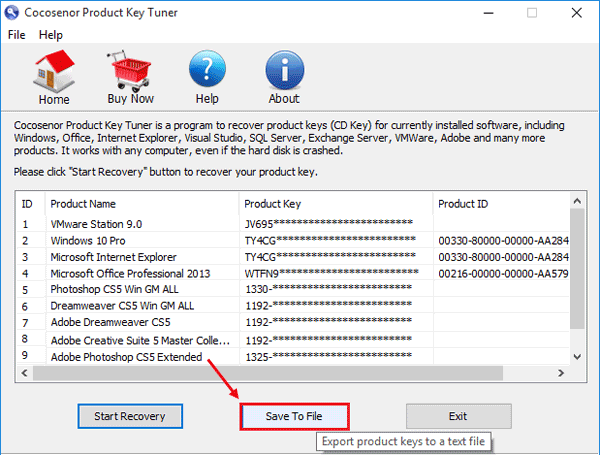Select Dreamweaver CS5 Win GM ALL row
This screenshot has width=600, height=455.
point(293,306)
